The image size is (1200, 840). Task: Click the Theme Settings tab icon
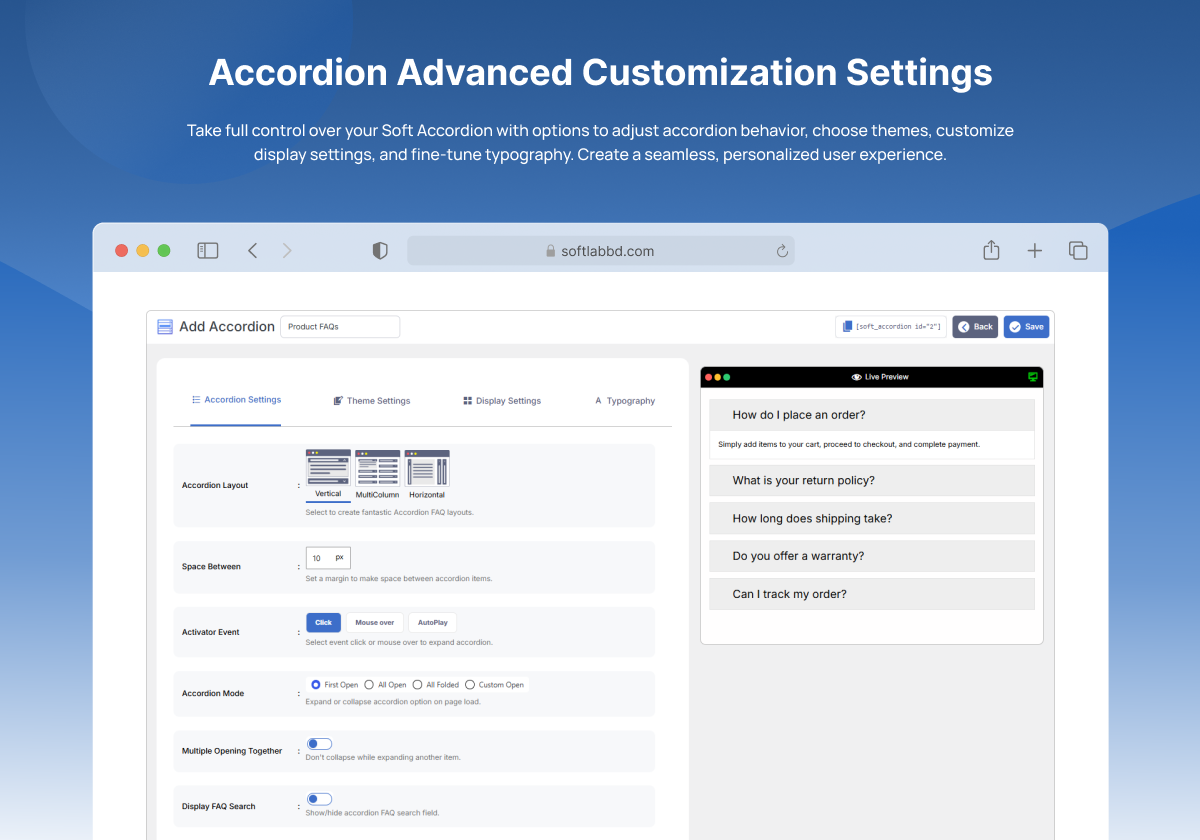pos(338,401)
